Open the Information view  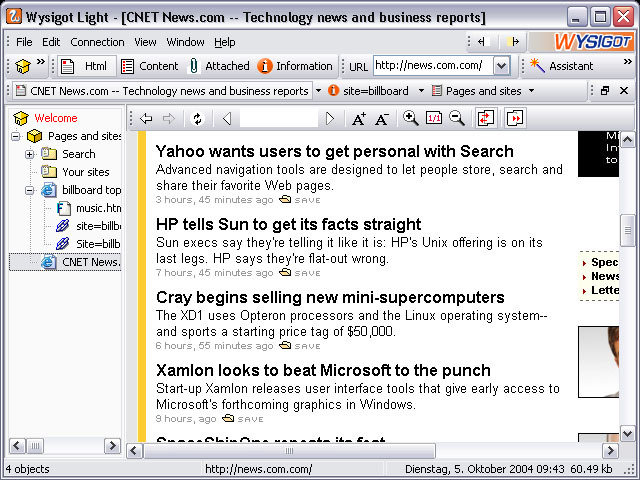coord(295,66)
